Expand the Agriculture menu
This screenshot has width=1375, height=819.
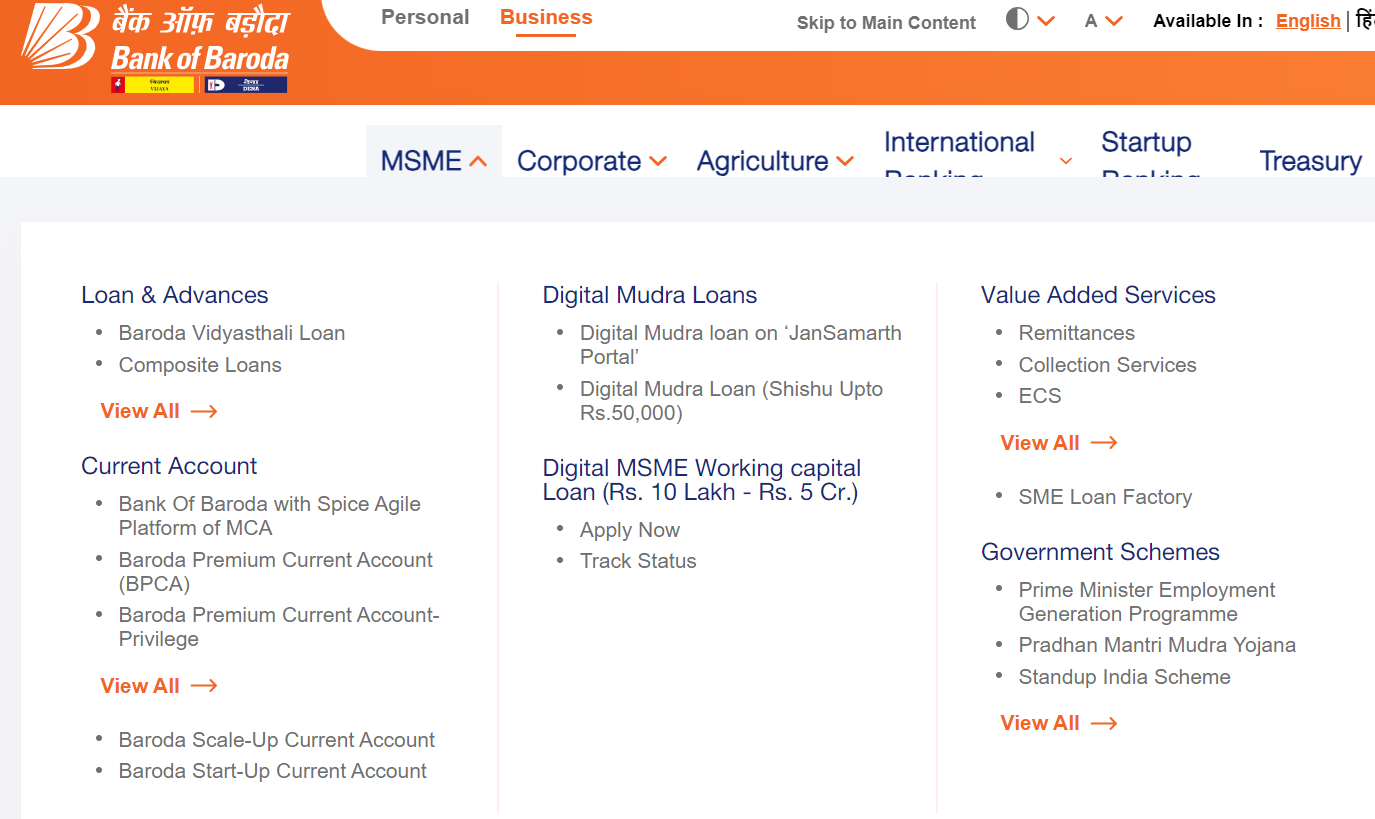pyautogui.click(x=775, y=161)
